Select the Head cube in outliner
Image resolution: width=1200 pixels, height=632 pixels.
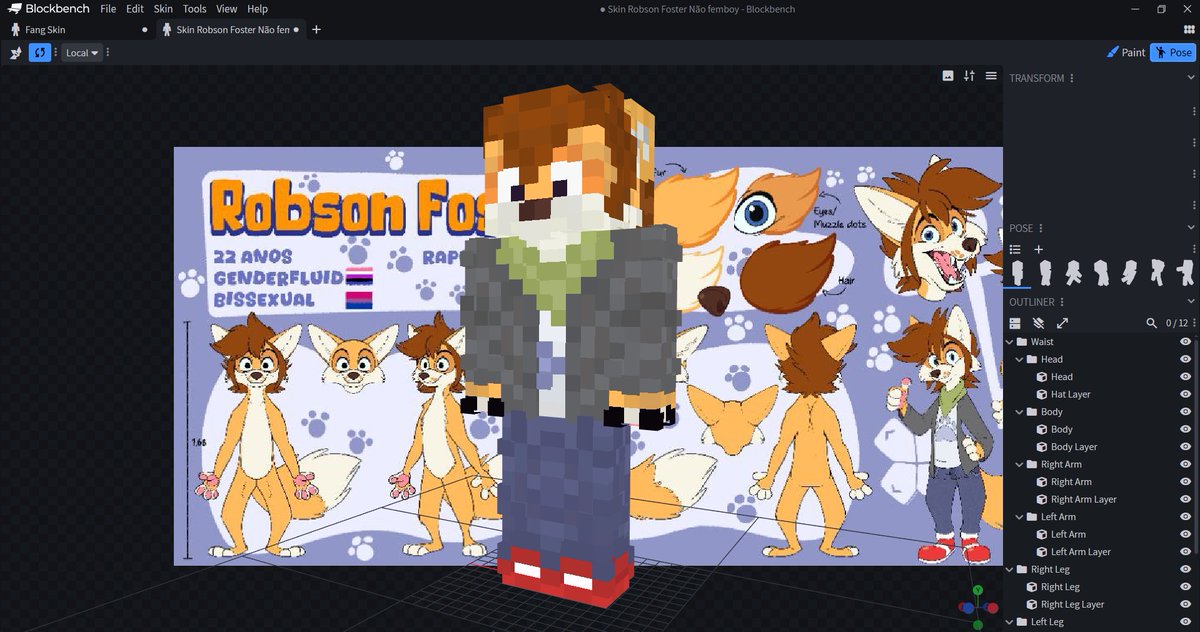pyautogui.click(x=1061, y=377)
